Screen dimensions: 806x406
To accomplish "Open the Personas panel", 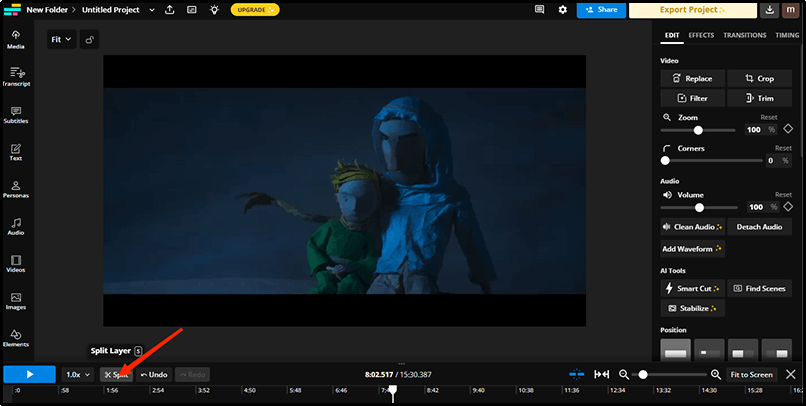I will tap(15, 188).
